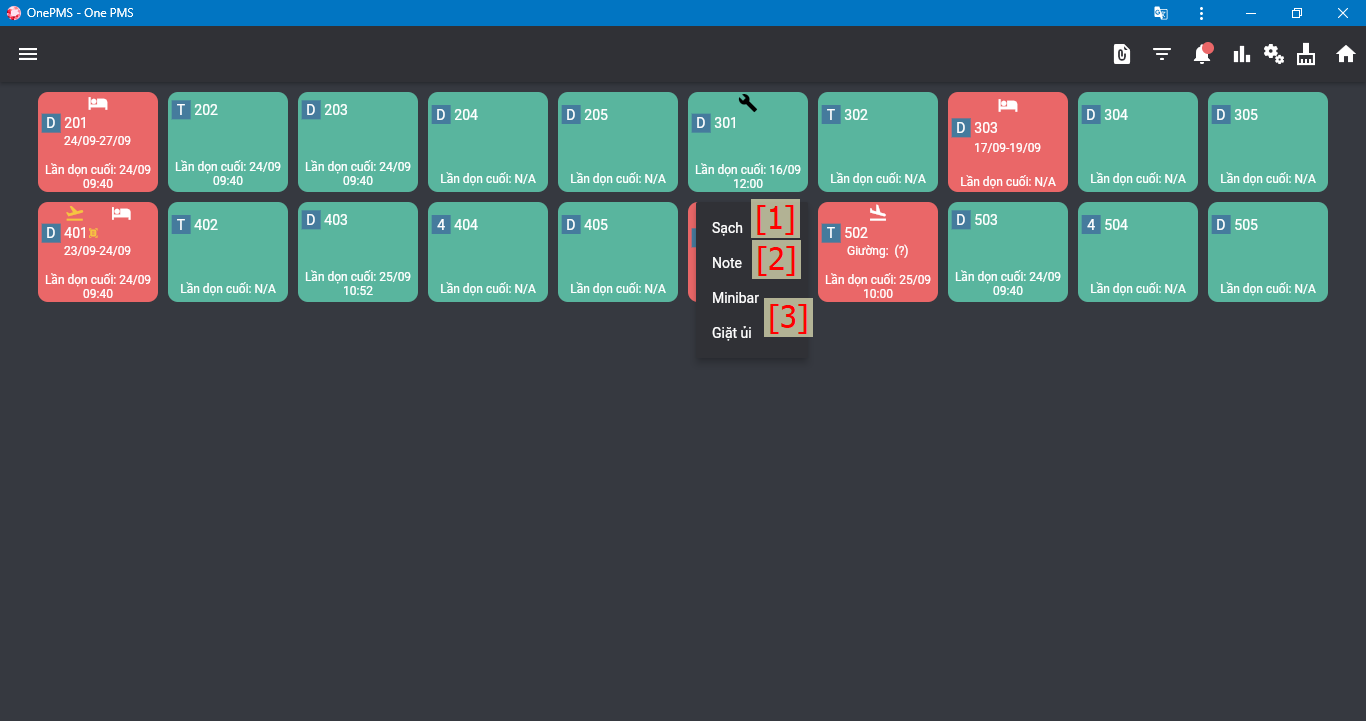Select room card 405
The height and width of the screenshot is (721, 1366).
(x=618, y=252)
